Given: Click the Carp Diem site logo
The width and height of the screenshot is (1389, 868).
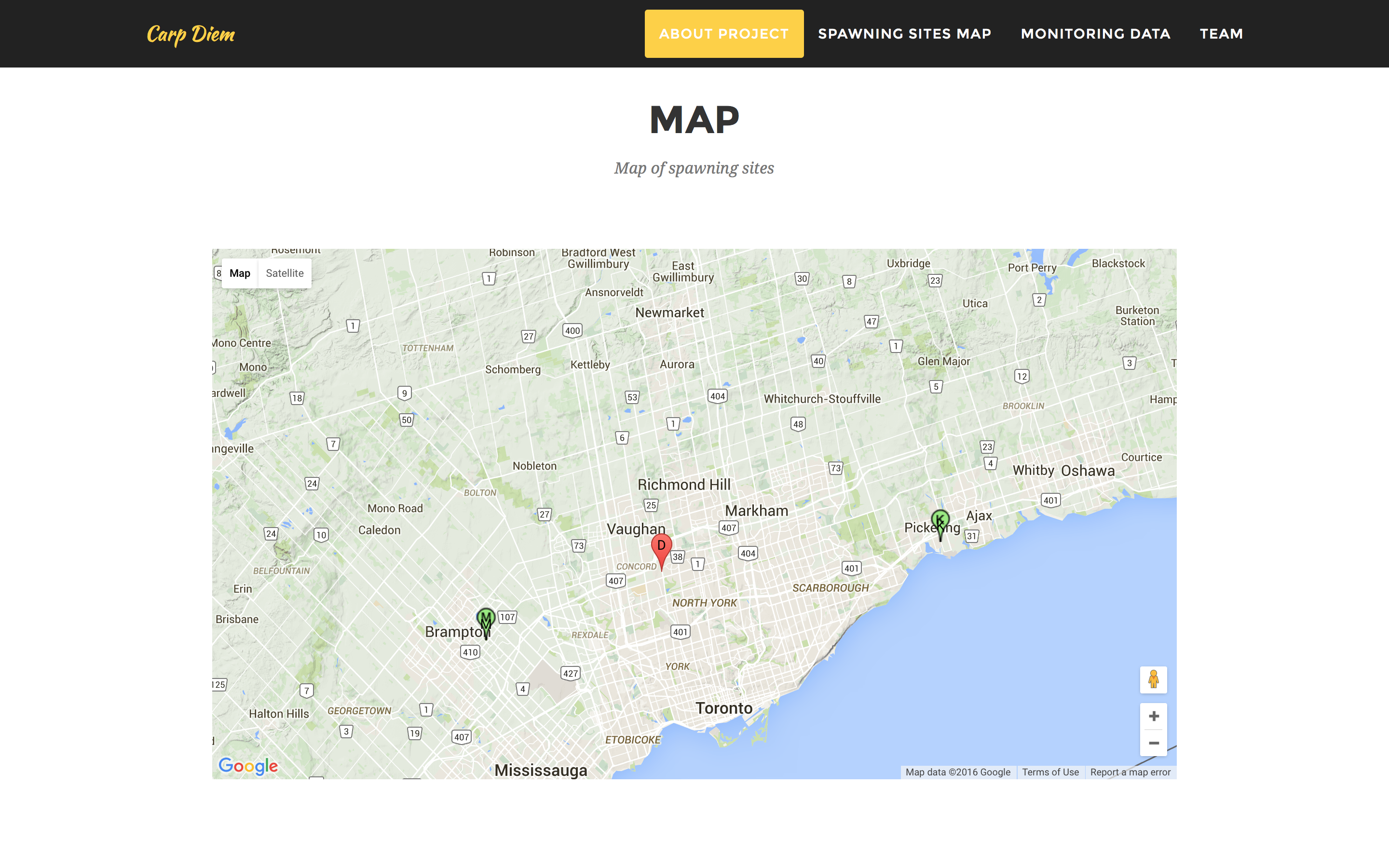Looking at the screenshot, I should pyautogui.click(x=191, y=34).
